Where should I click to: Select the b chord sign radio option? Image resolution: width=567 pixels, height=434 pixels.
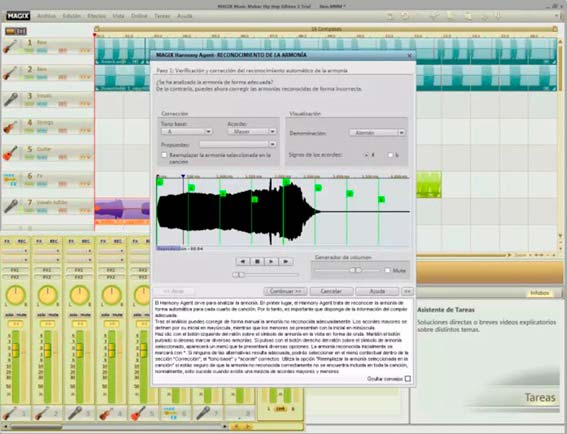click(390, 155)
